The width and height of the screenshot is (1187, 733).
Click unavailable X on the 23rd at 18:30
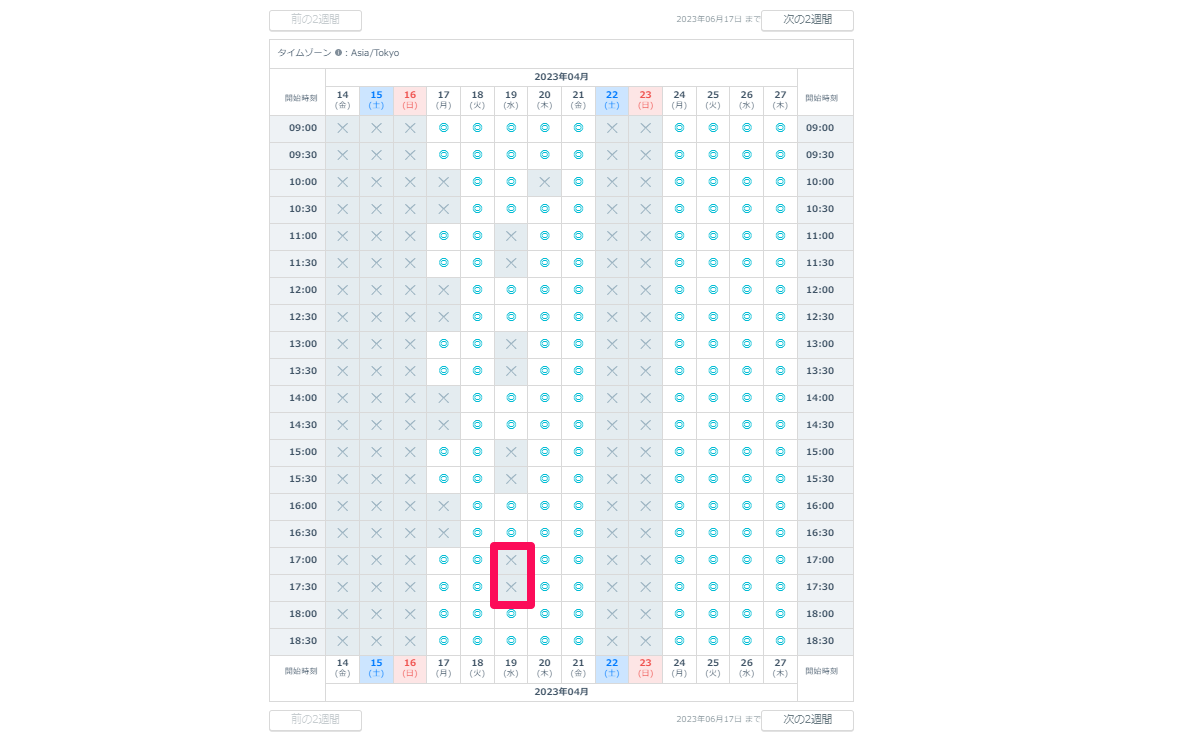point(646,641)
